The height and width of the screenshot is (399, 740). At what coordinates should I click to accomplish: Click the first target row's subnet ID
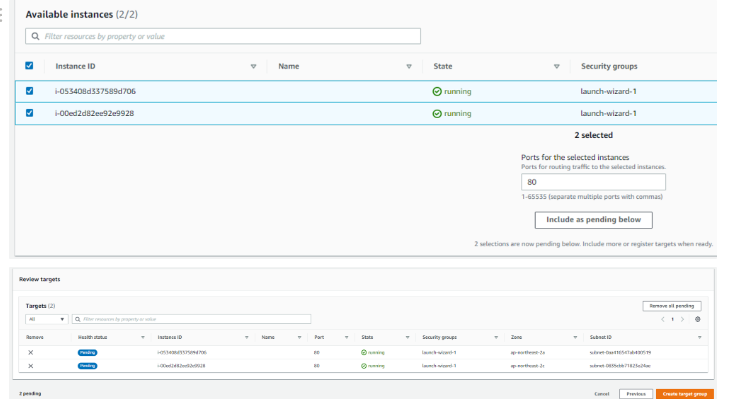pyautogui.click(x=620, y=353)
